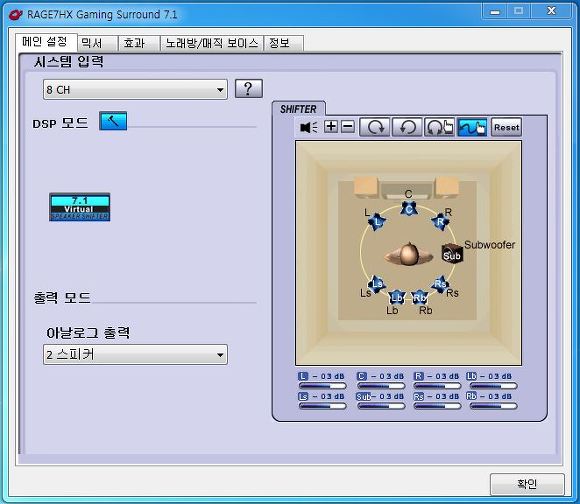The width and height of the screenshot is (580, 504).
Task: Click the Ls channel label badge above sliders
Action: pos(303,396)
